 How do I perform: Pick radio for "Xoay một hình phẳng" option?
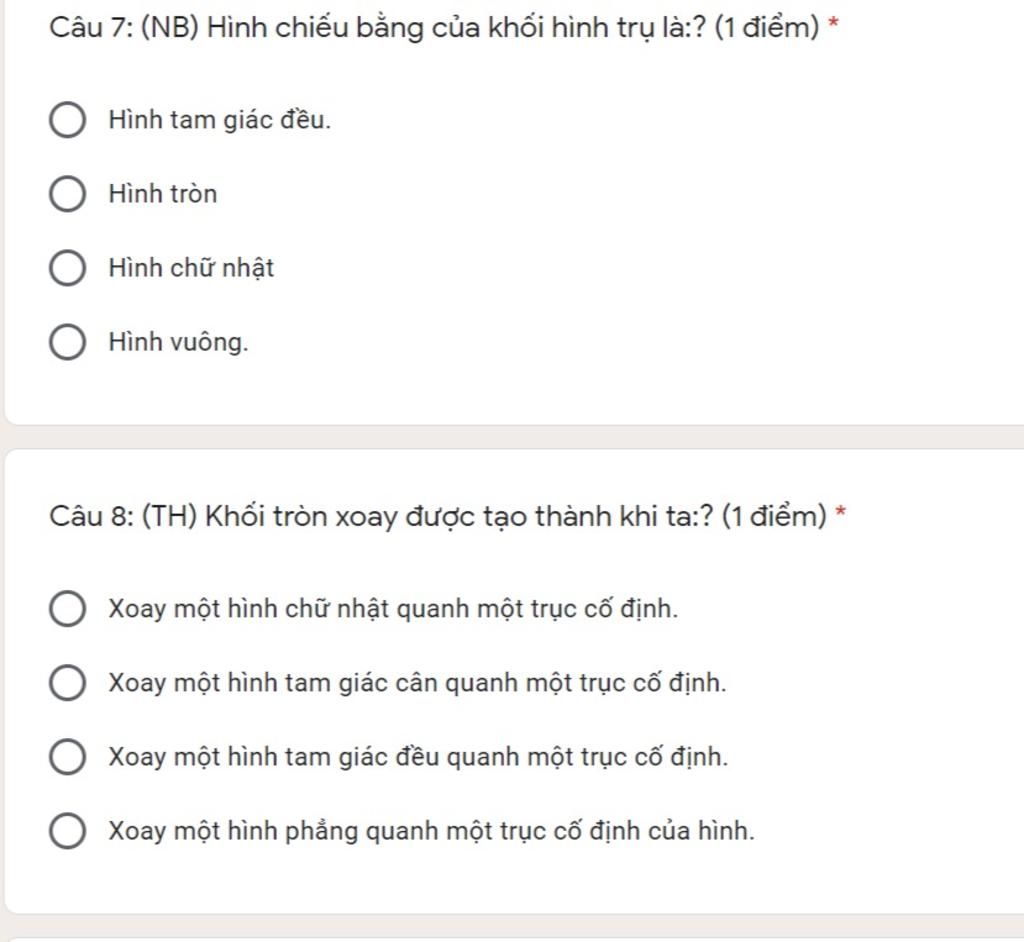click(x=67, y=831)
